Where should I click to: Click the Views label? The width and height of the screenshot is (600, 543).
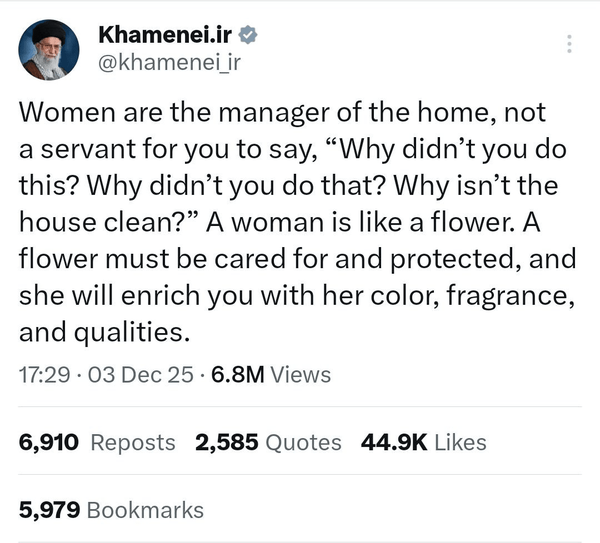(301, 375)
